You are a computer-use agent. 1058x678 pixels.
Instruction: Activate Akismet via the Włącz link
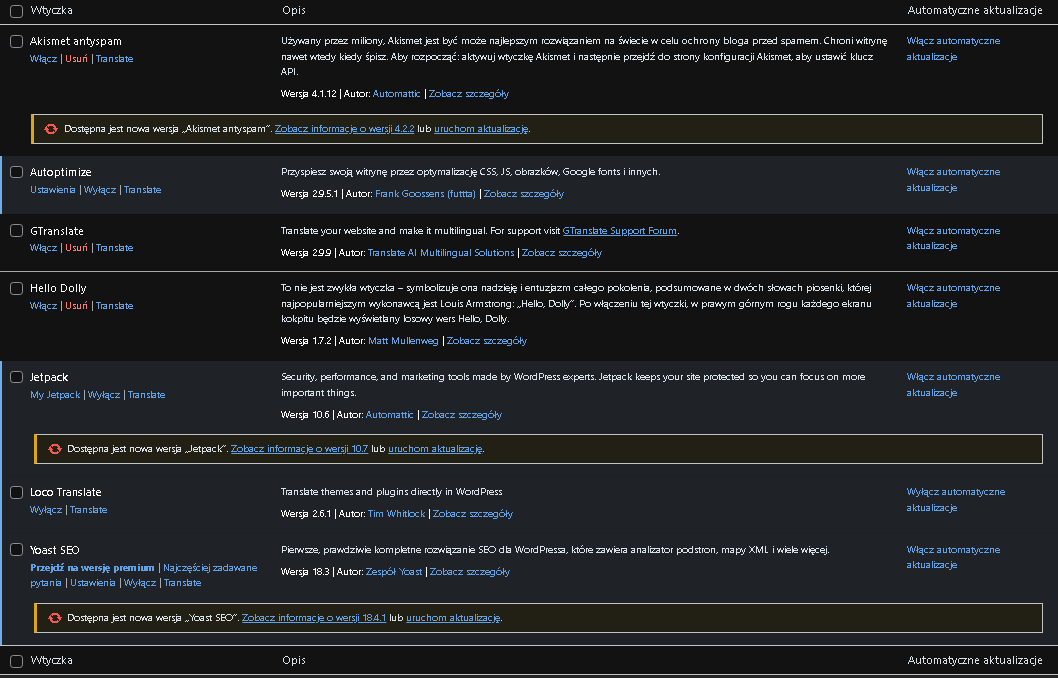pos(43,59)
